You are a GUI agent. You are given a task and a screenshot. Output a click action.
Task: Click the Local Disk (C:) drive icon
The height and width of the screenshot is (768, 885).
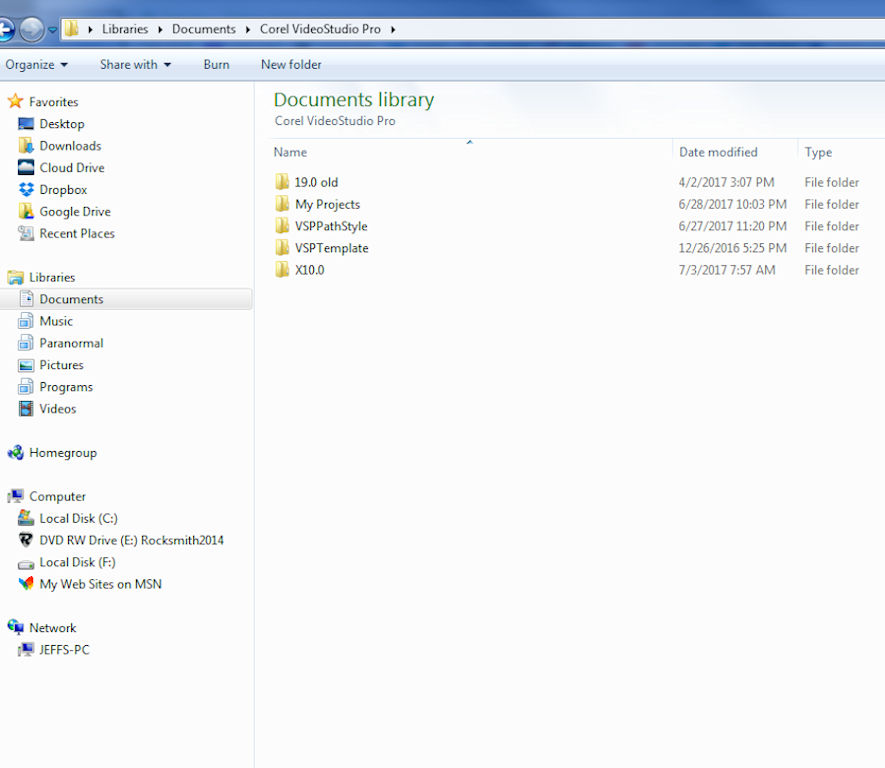[26, 518]
